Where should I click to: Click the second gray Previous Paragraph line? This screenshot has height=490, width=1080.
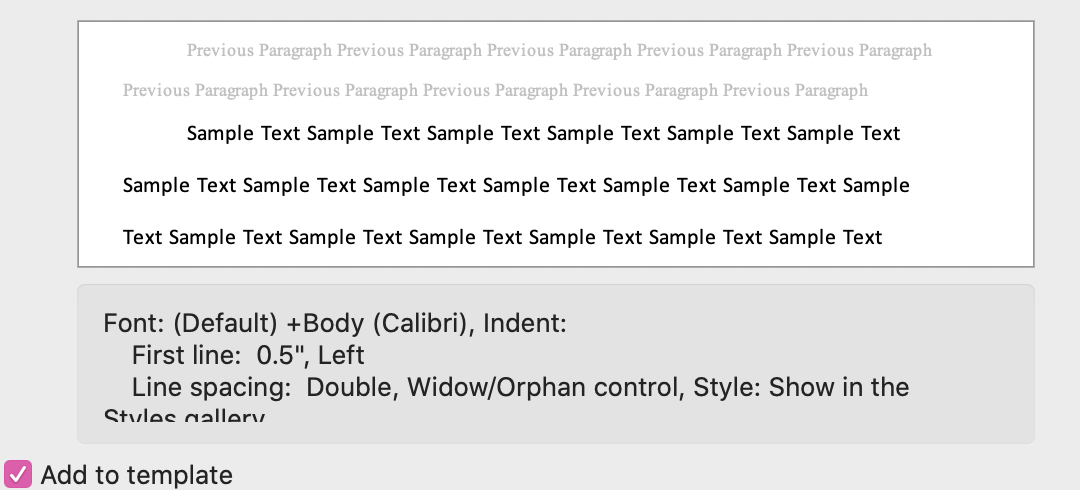pyautogui.click(x=495, y=90)
